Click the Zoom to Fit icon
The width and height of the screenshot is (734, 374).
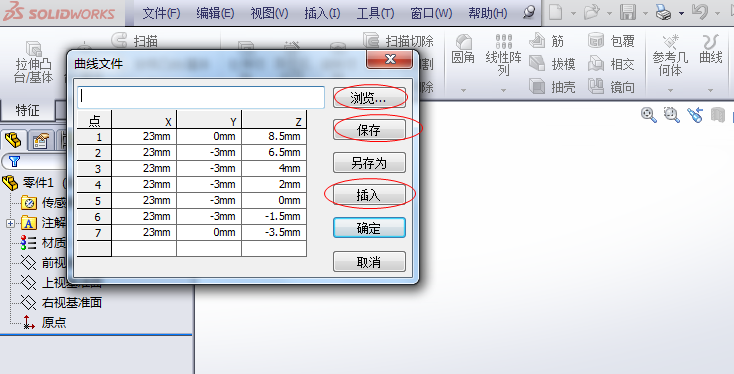pyautogui.click(x=649, y=115)
